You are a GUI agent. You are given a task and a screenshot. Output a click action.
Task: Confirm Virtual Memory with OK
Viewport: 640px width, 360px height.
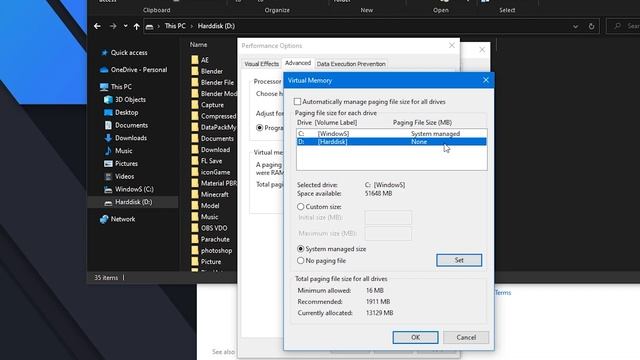[415, 337]
